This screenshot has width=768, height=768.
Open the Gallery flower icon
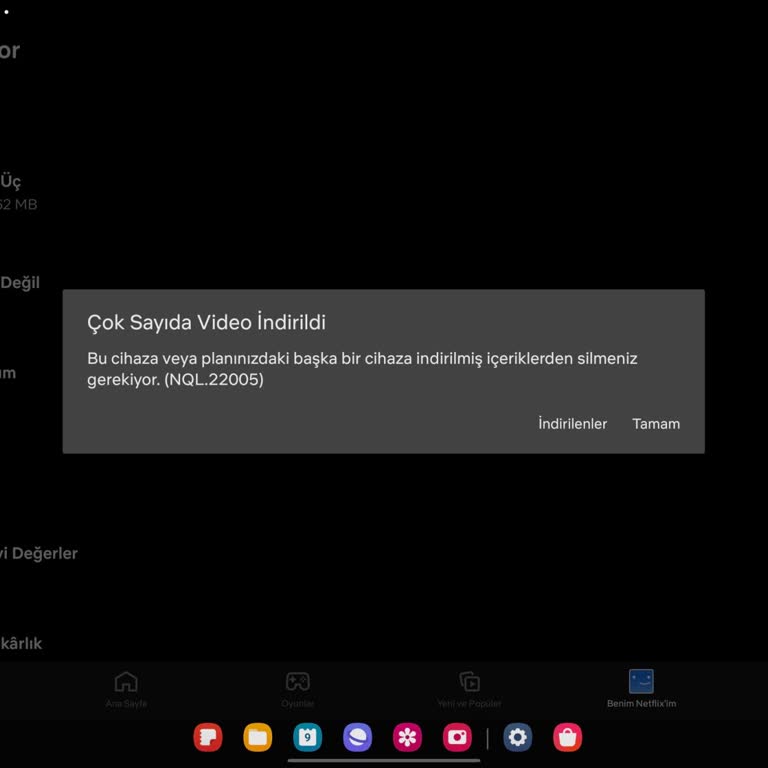(407, 737)
